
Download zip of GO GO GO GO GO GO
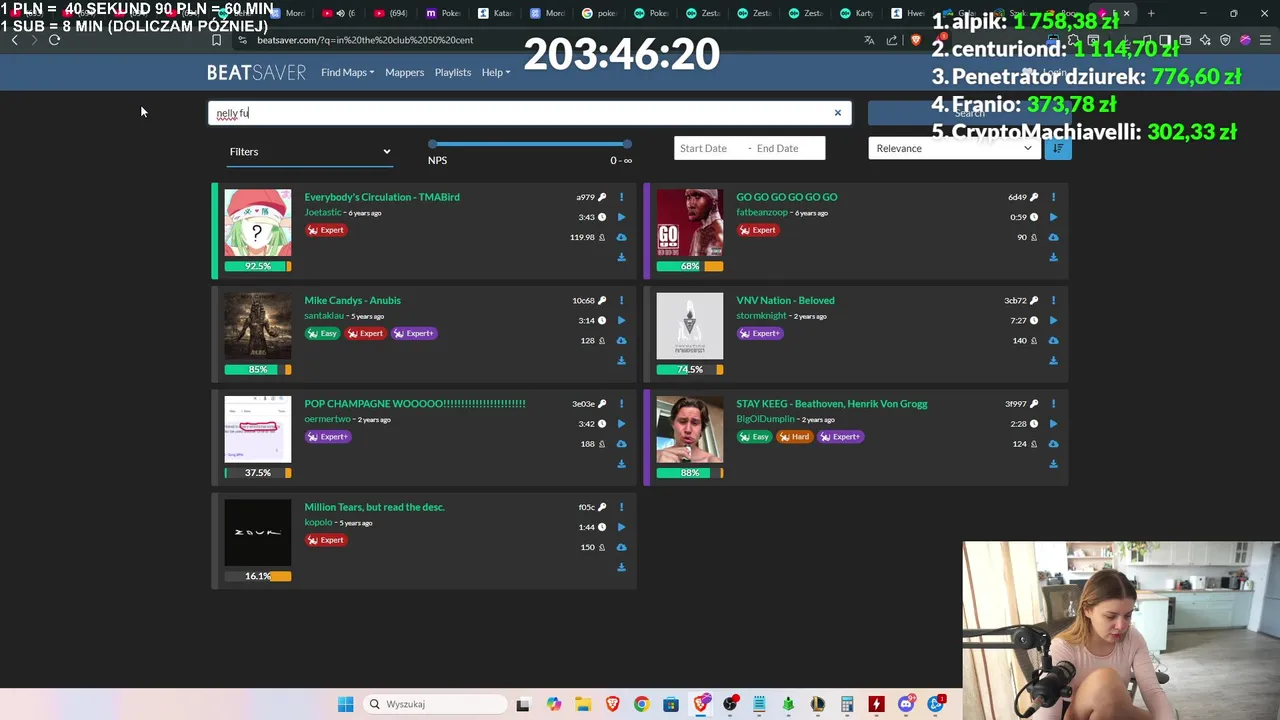pyautogui.click(x=1053, y=257)
